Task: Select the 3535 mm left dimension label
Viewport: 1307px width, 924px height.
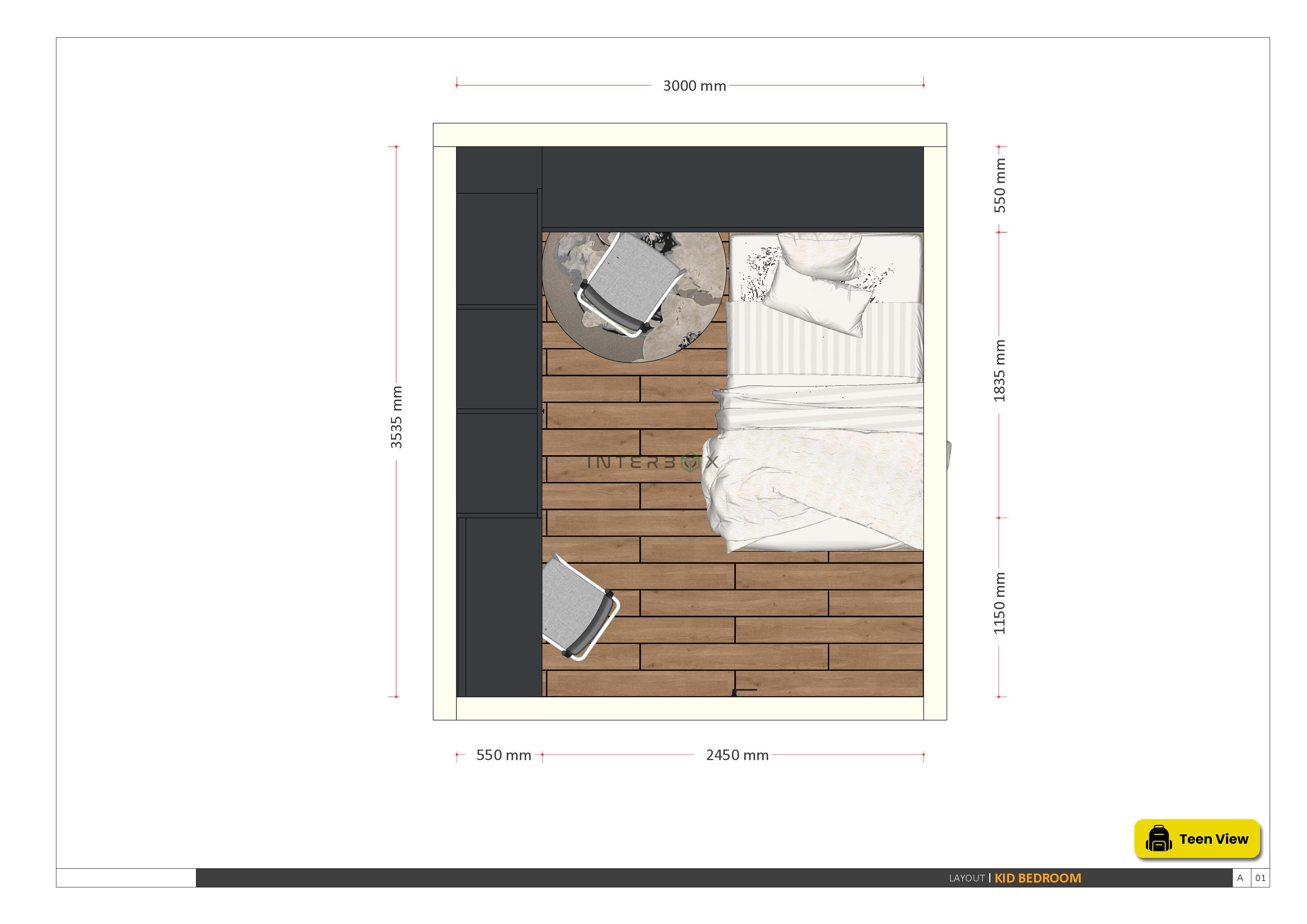Action: 396,417
